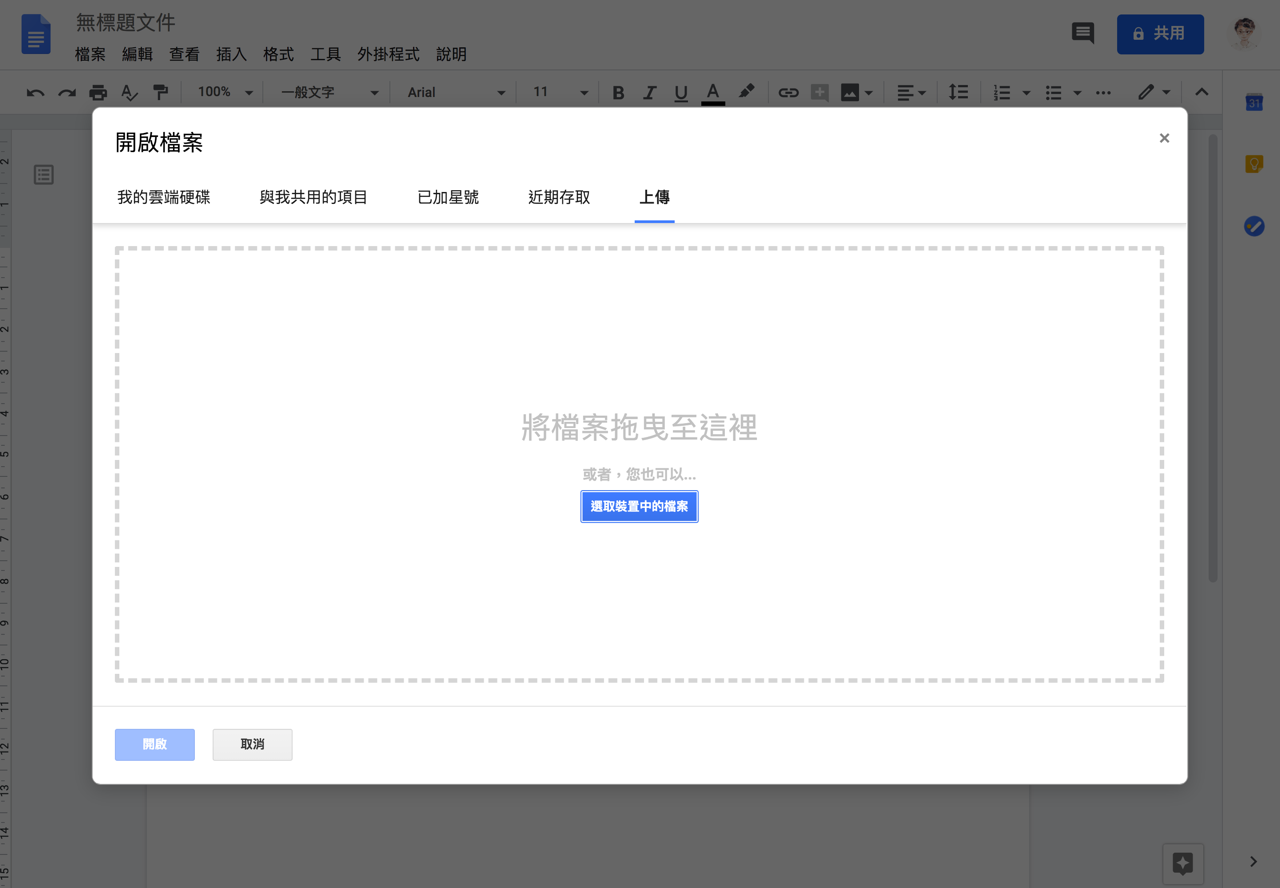Open the 說明 menu
Screen dimensions: 1280x888
(x=451, y=55)
